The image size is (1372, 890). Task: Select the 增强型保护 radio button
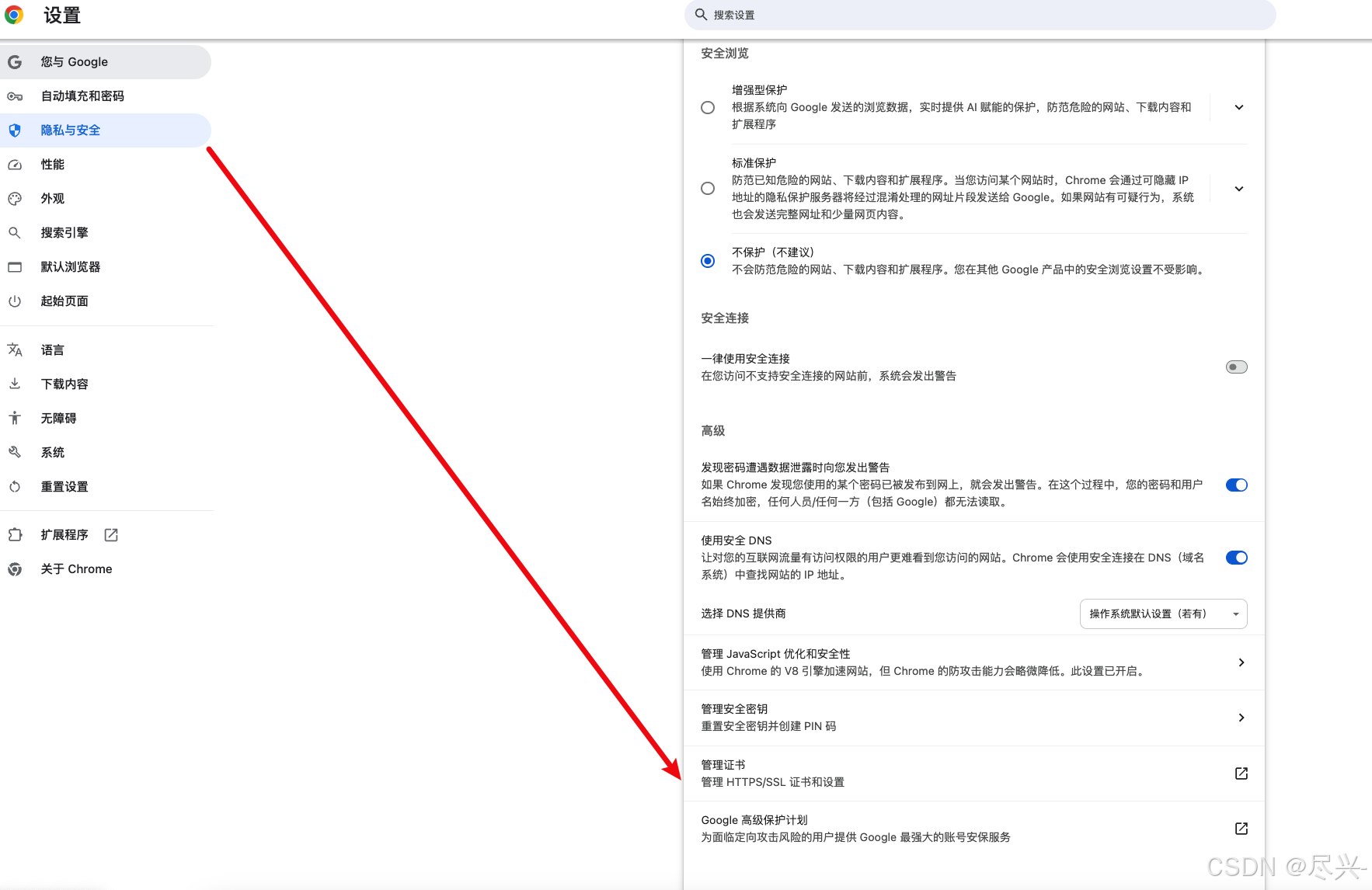point(707,107)
